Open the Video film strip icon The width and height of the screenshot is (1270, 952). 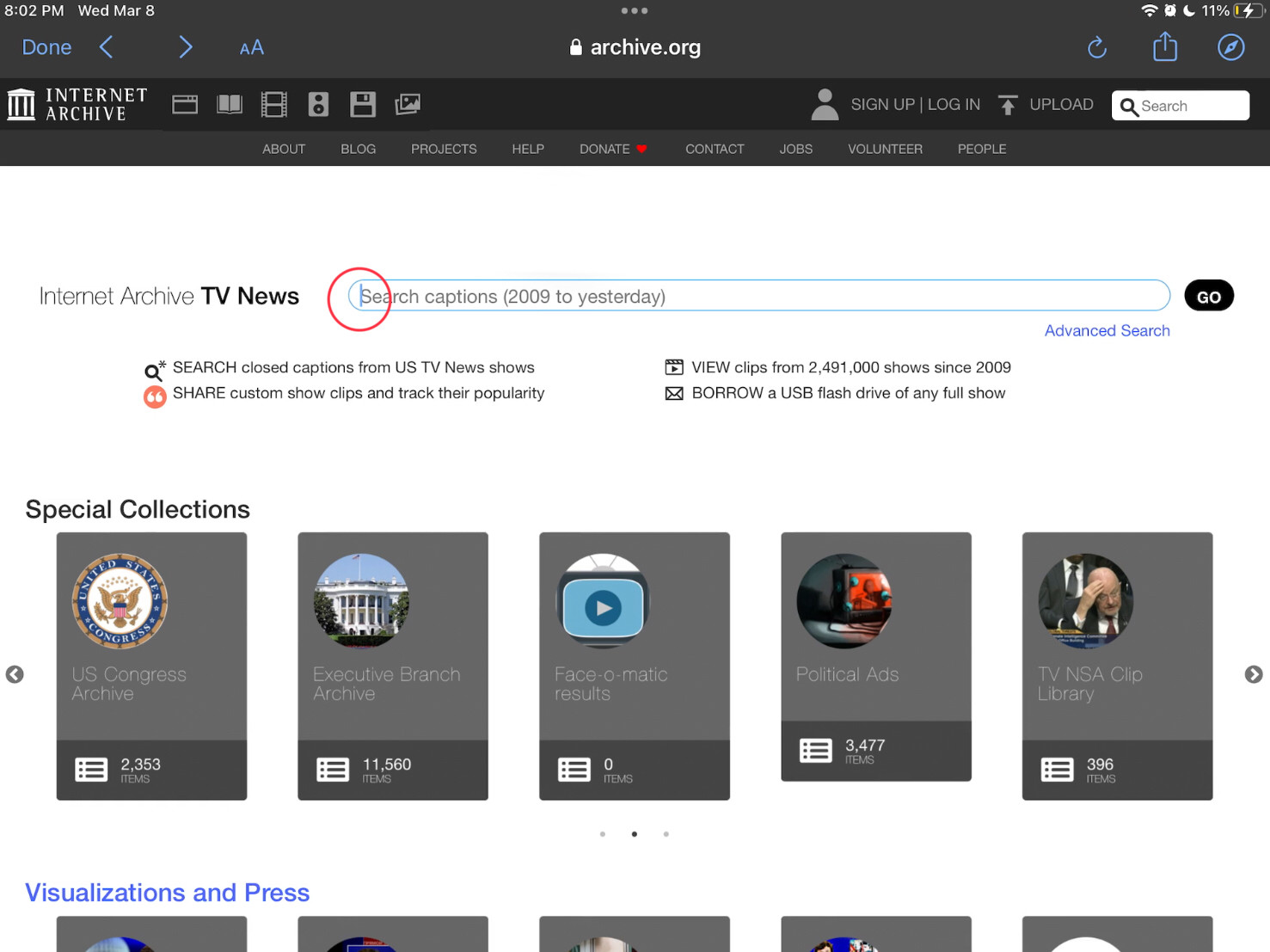pos(273,105)
